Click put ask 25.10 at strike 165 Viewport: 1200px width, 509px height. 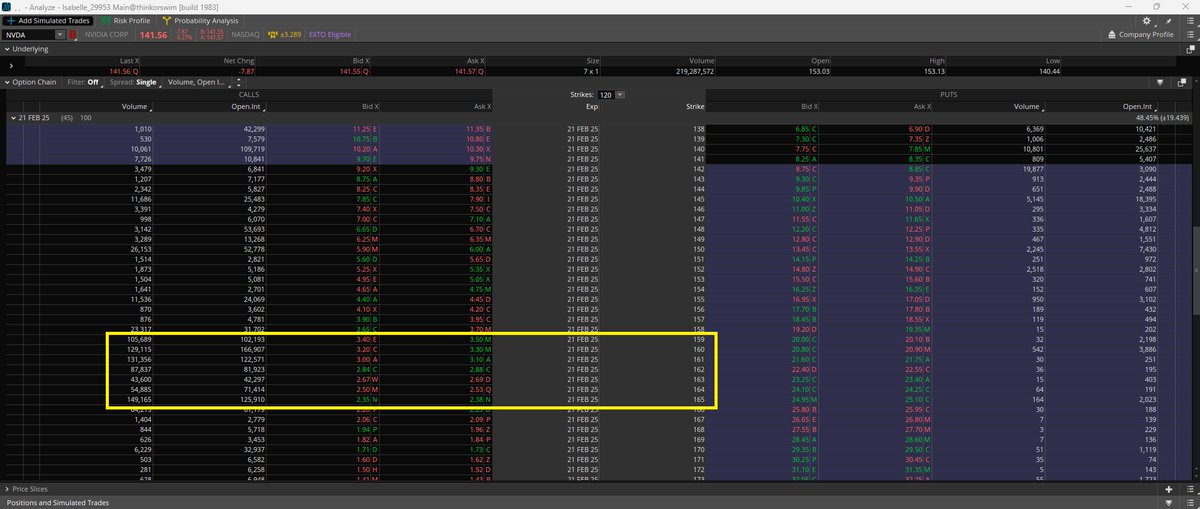point(917,402)
